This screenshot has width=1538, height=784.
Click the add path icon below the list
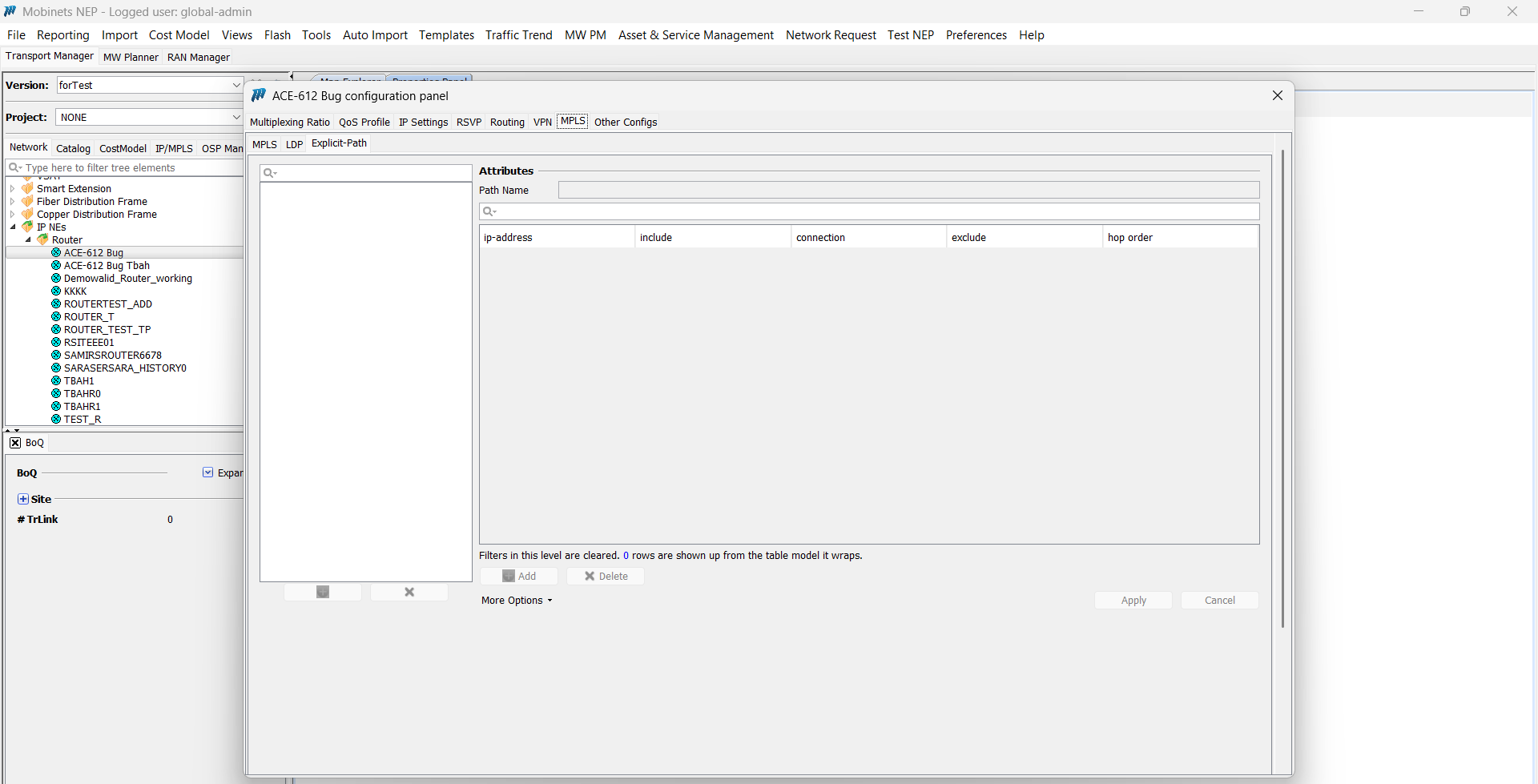323,592
